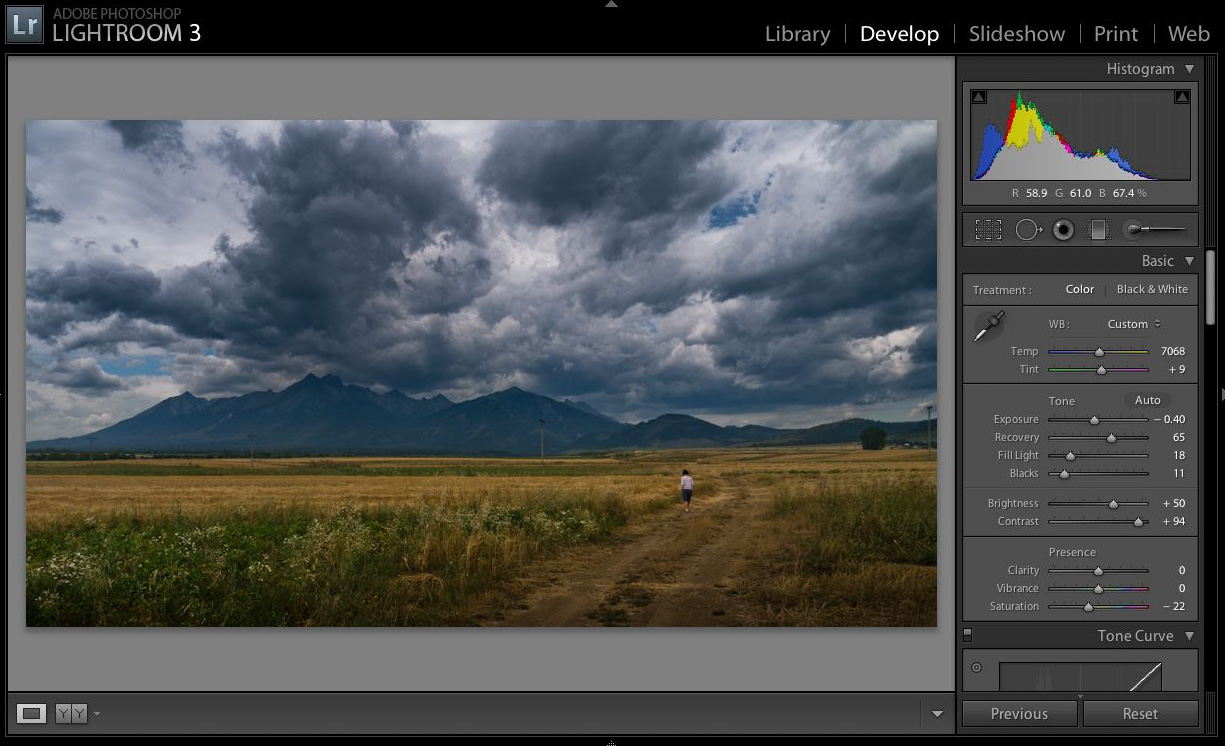Click the Tone Curve panel title
1225x746 pixels.
point(1135,636)
